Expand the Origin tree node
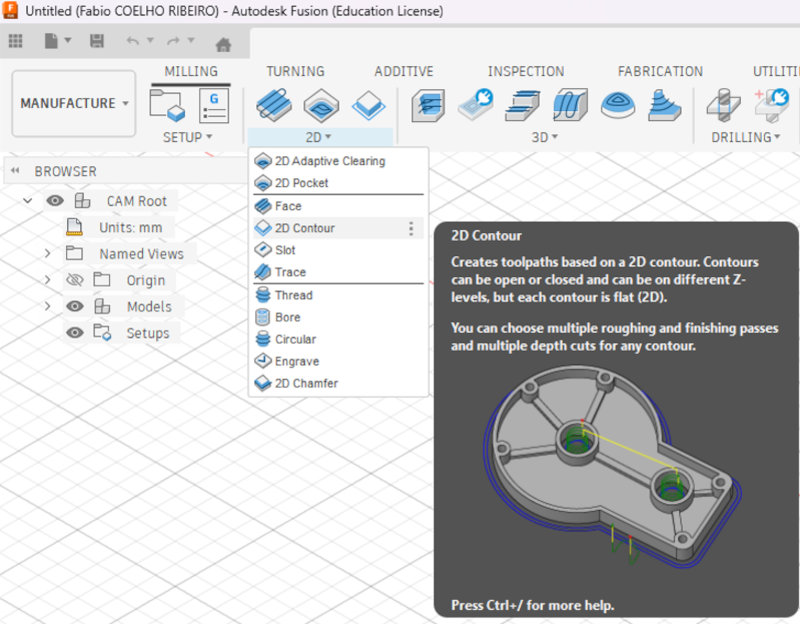 [x=47, y=280]
